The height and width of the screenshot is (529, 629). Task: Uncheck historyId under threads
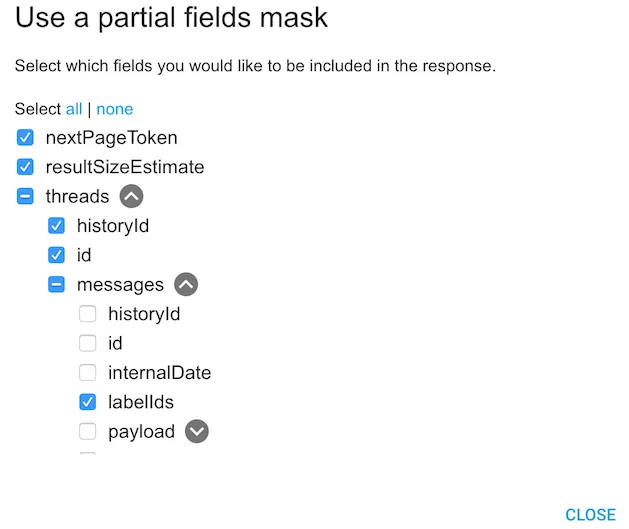coord(57,226)
